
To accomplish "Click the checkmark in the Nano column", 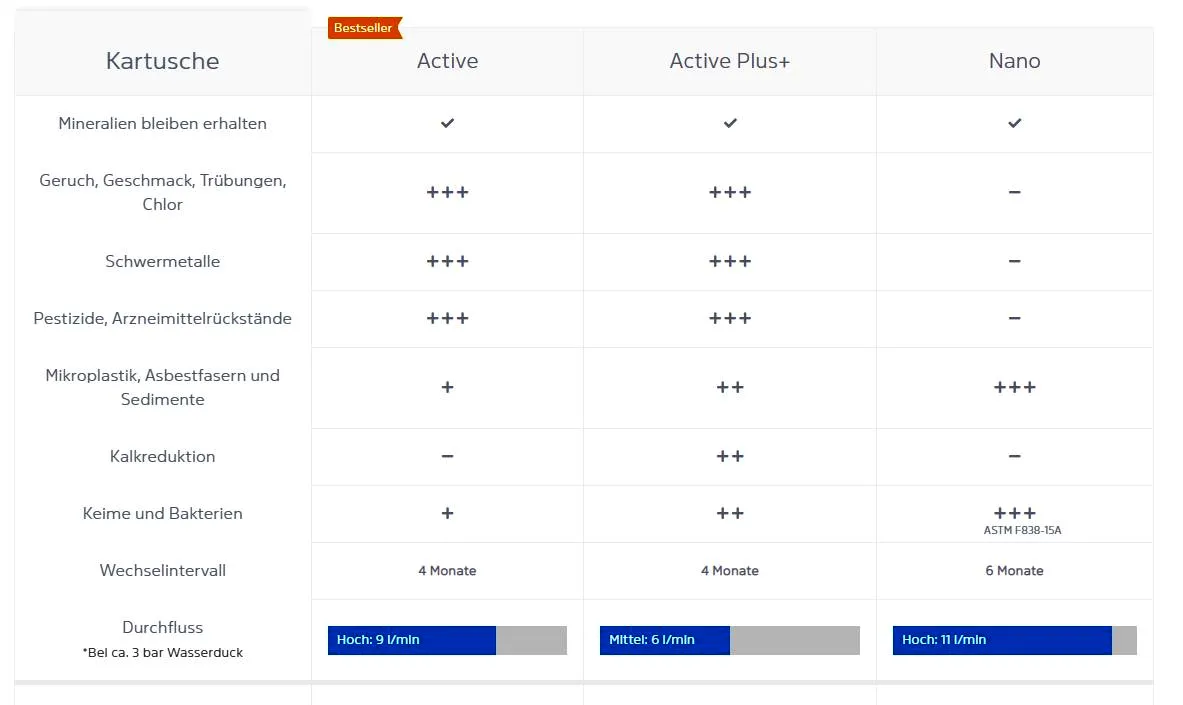I will [1014, 123].
